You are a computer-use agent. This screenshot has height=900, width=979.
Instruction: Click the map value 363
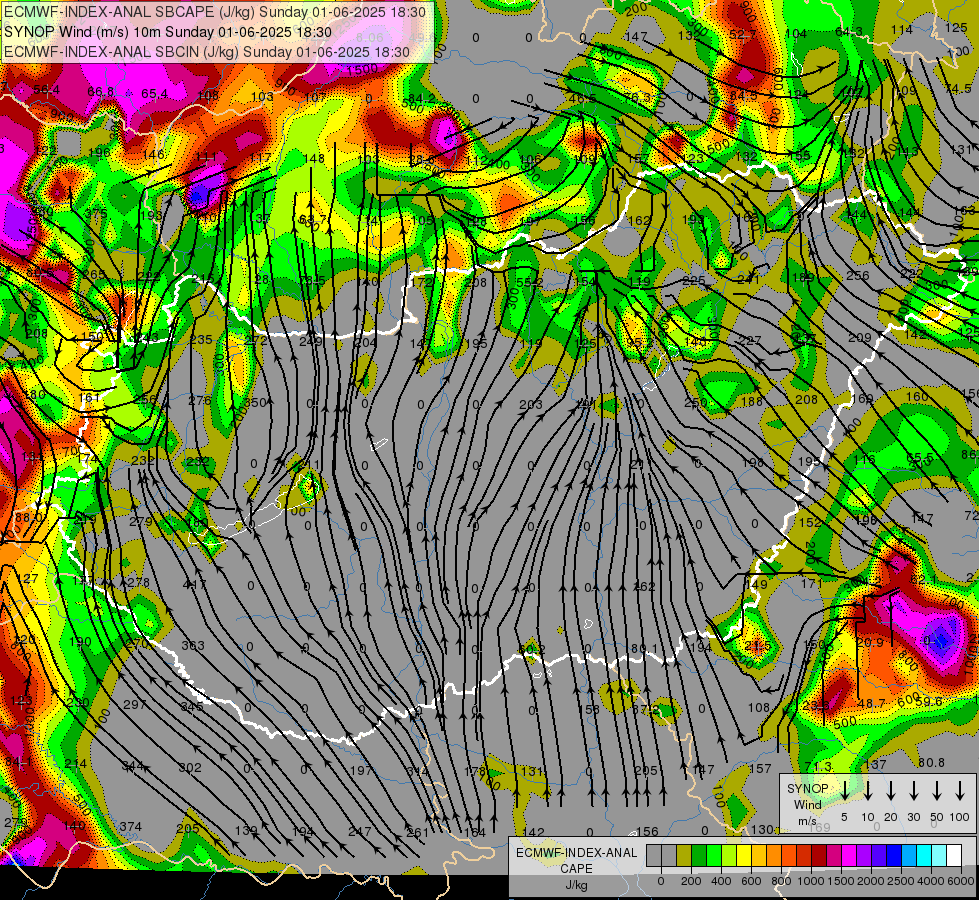point(192,645)
